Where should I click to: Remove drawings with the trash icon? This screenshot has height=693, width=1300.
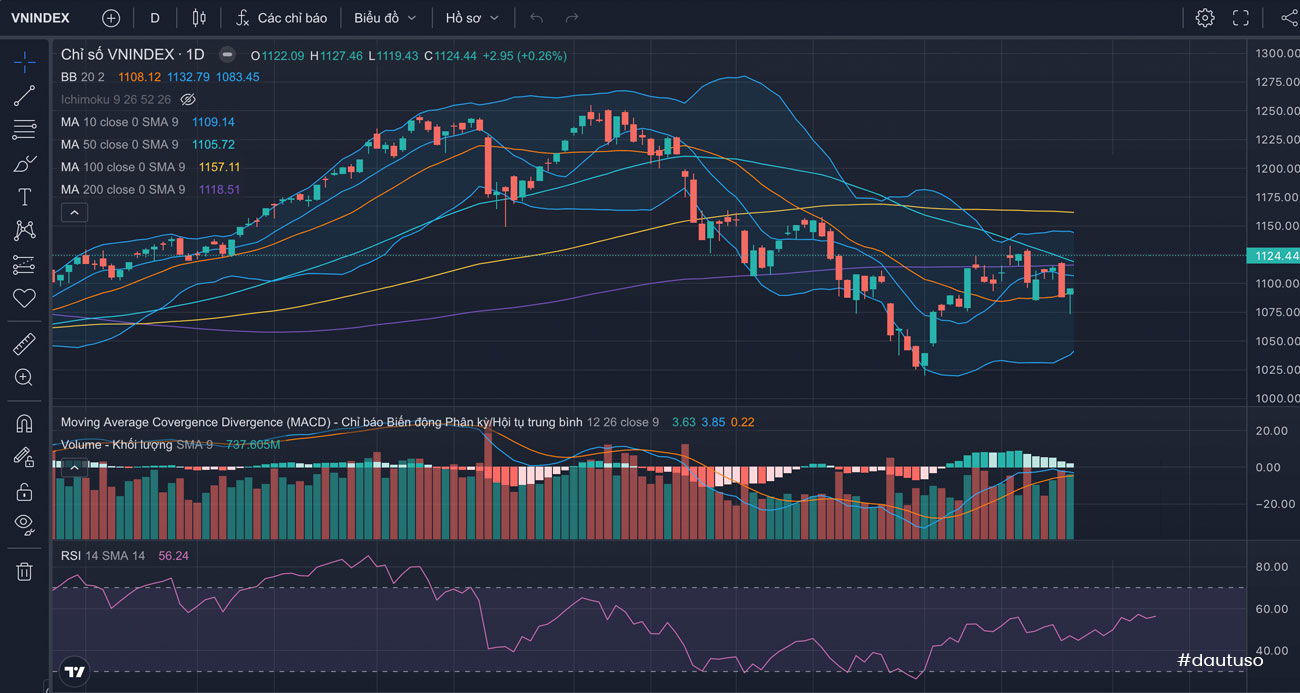pyautogui.click(x=24, y=571)
